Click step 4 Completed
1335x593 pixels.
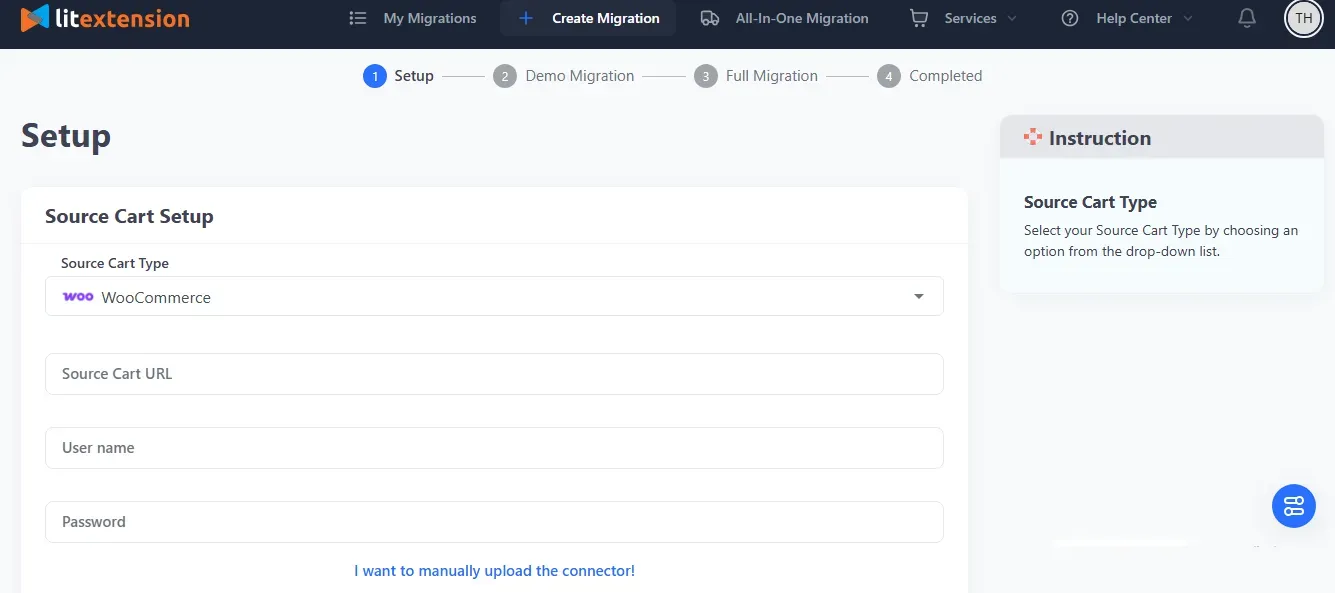point(930,76)
